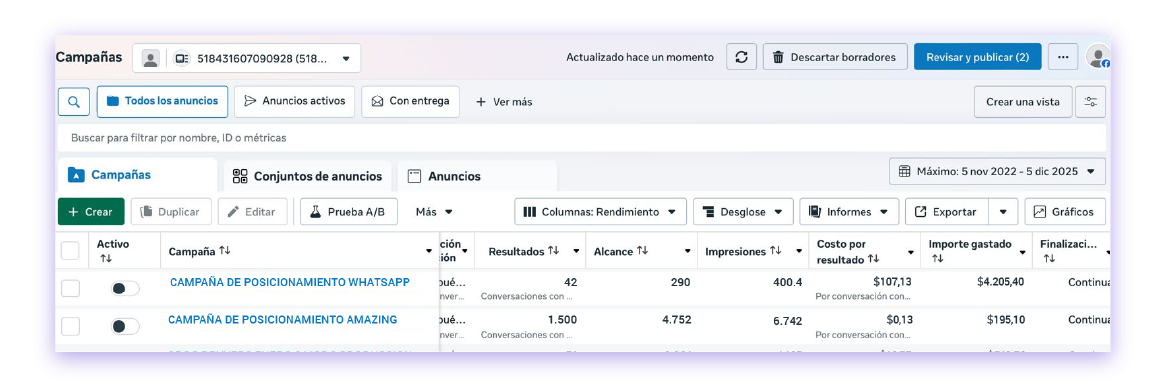Sort Resultados column with its arrows icon

553,251
